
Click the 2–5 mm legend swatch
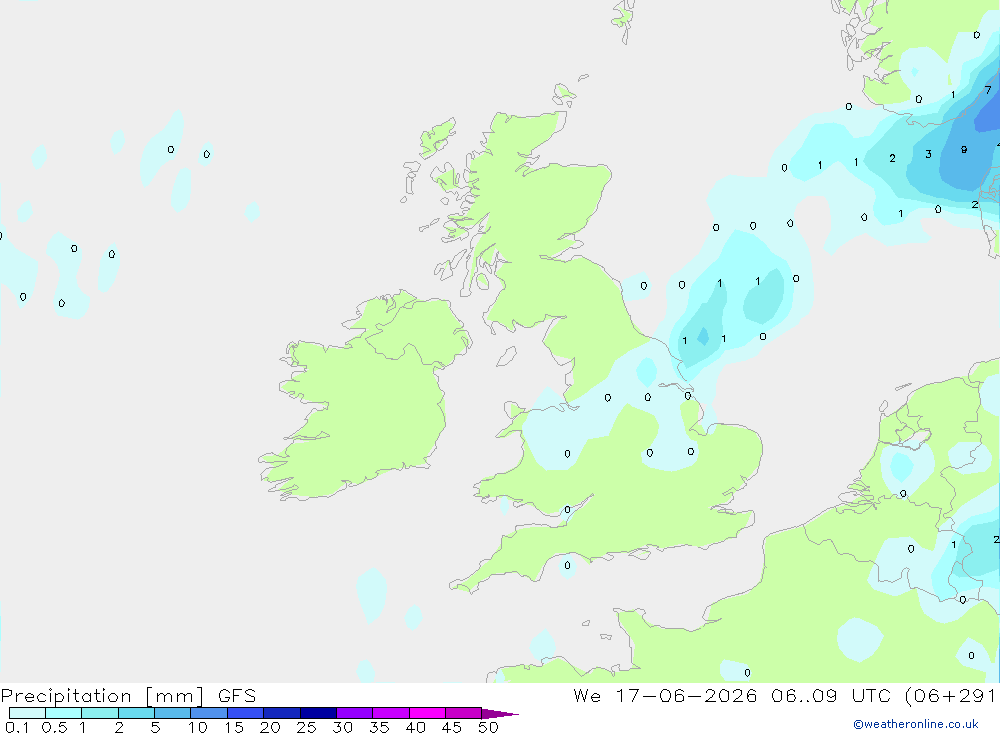click(136, 713)
